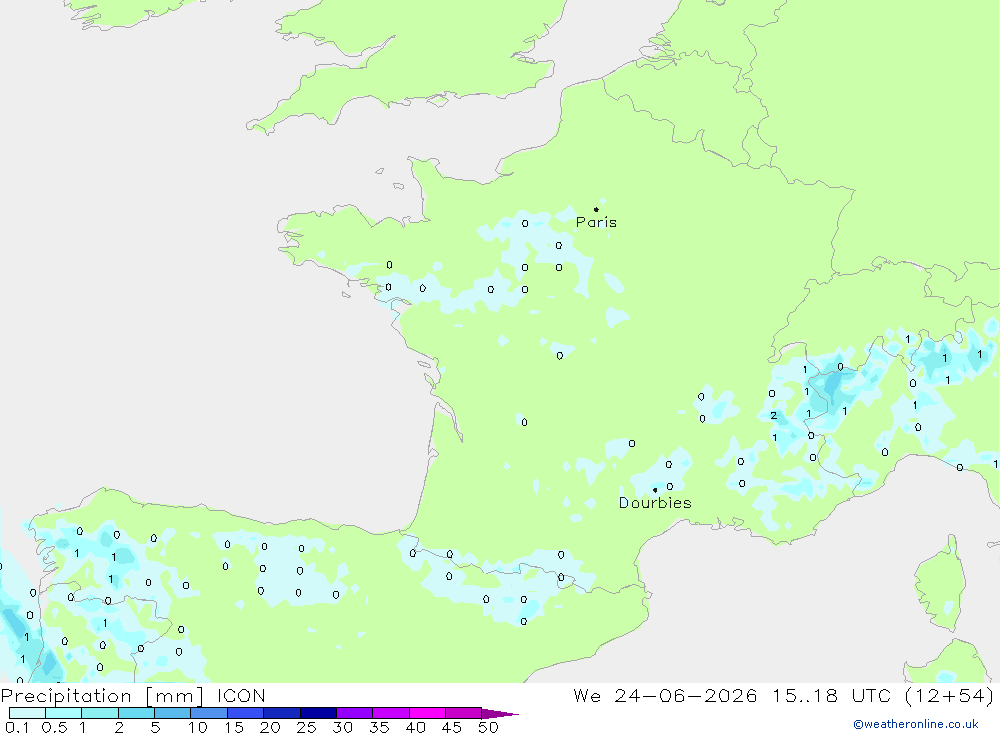
Task: Pick the 2–5 mm legend swatch
Action: 136,713
